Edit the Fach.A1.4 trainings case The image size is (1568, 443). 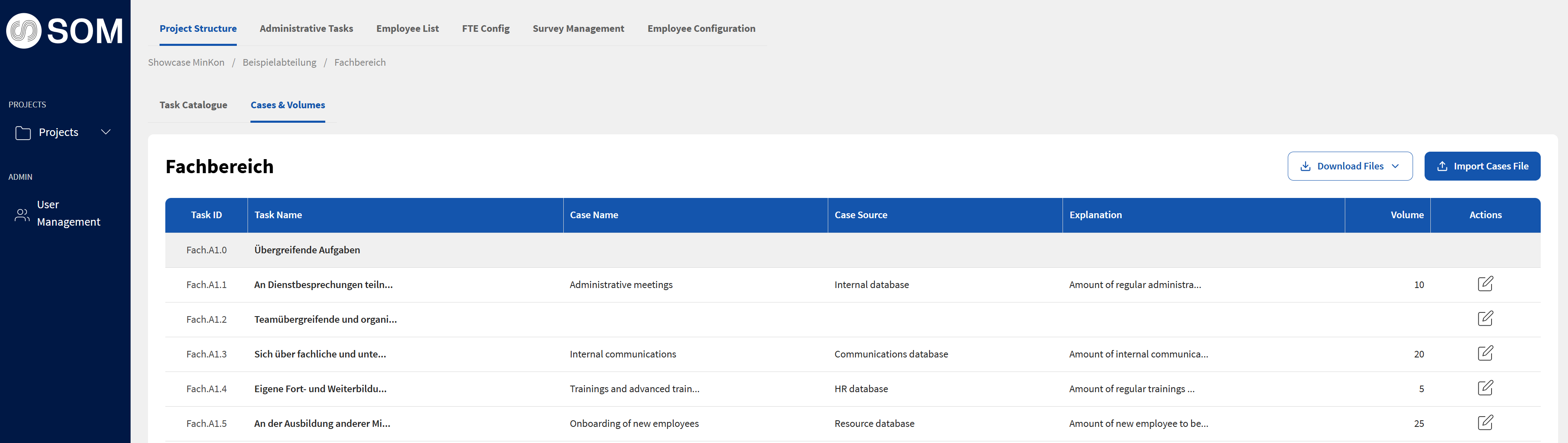(x=1485, y=388)
